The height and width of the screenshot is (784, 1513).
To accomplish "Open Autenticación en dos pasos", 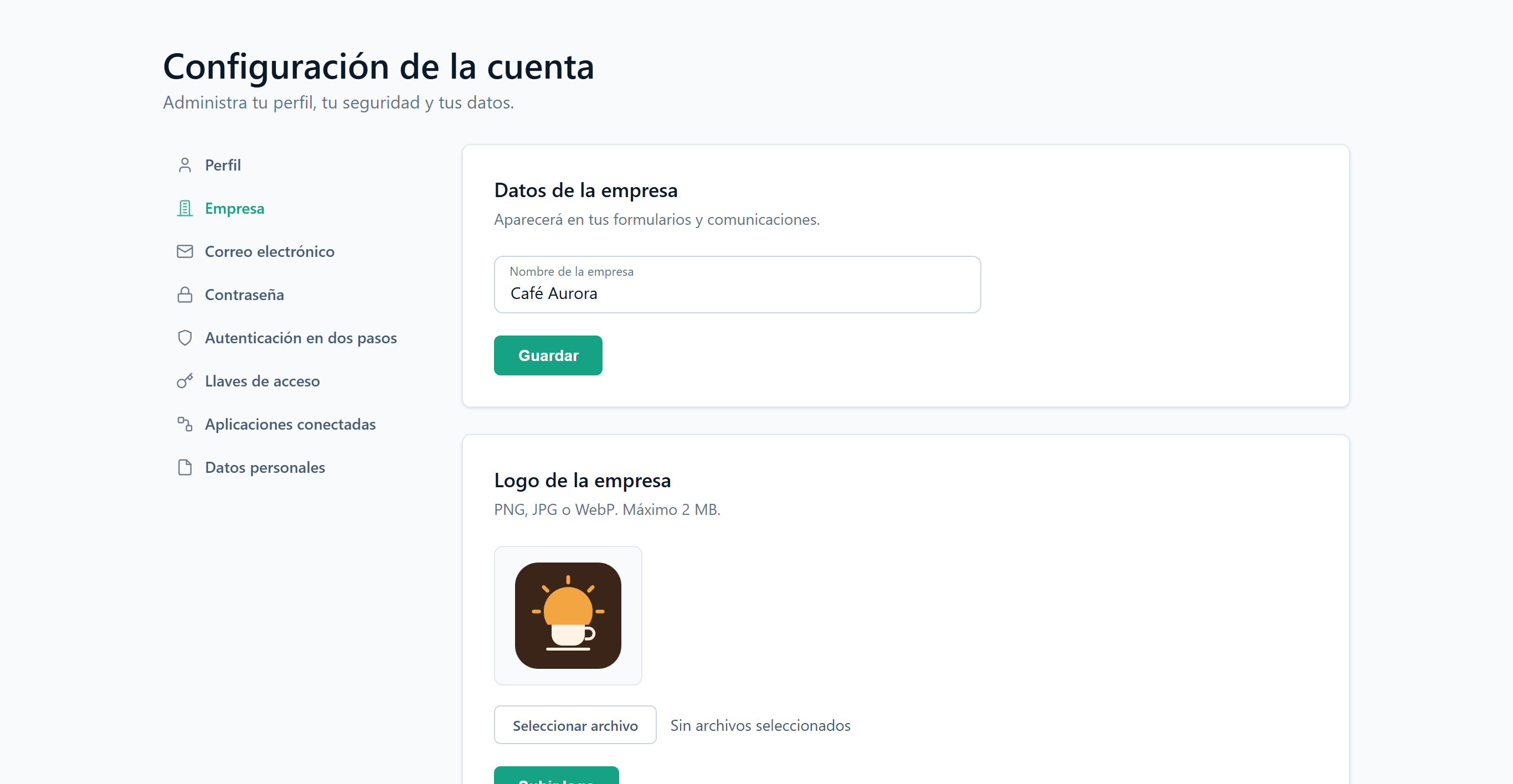I will [300, 338].
